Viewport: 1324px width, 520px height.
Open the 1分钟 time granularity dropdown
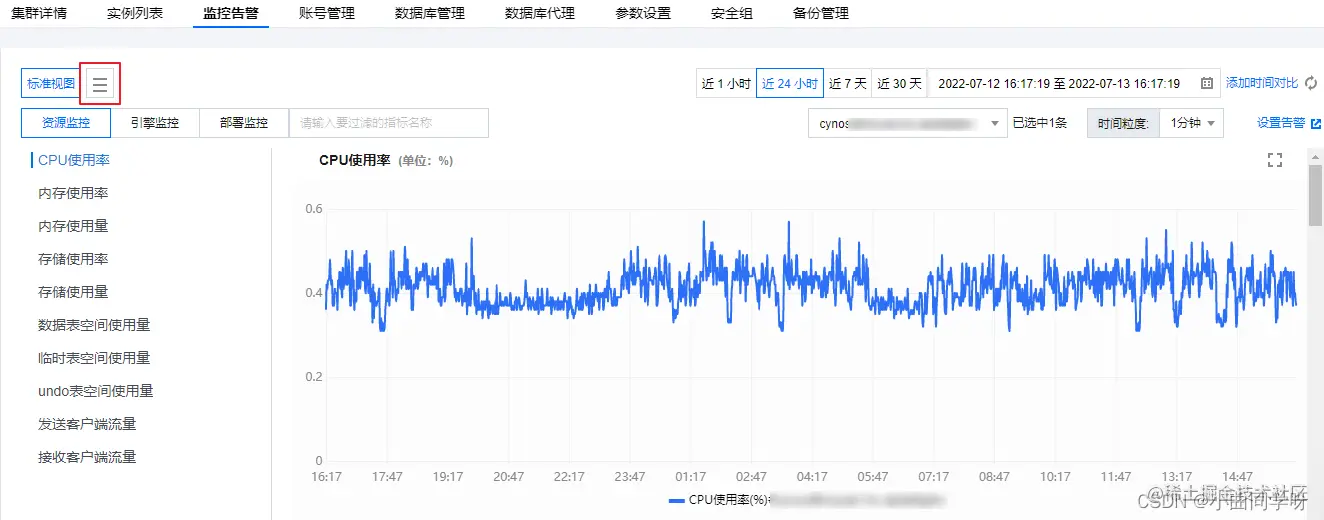1191,123
